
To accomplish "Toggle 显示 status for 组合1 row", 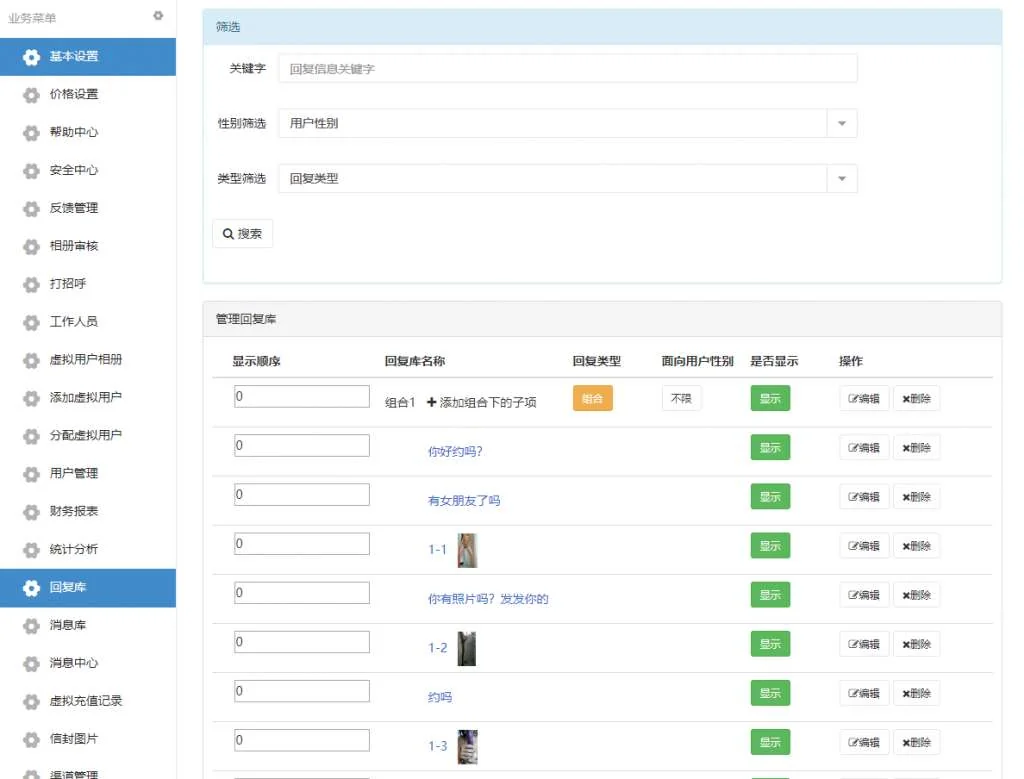I will point(770,398).
